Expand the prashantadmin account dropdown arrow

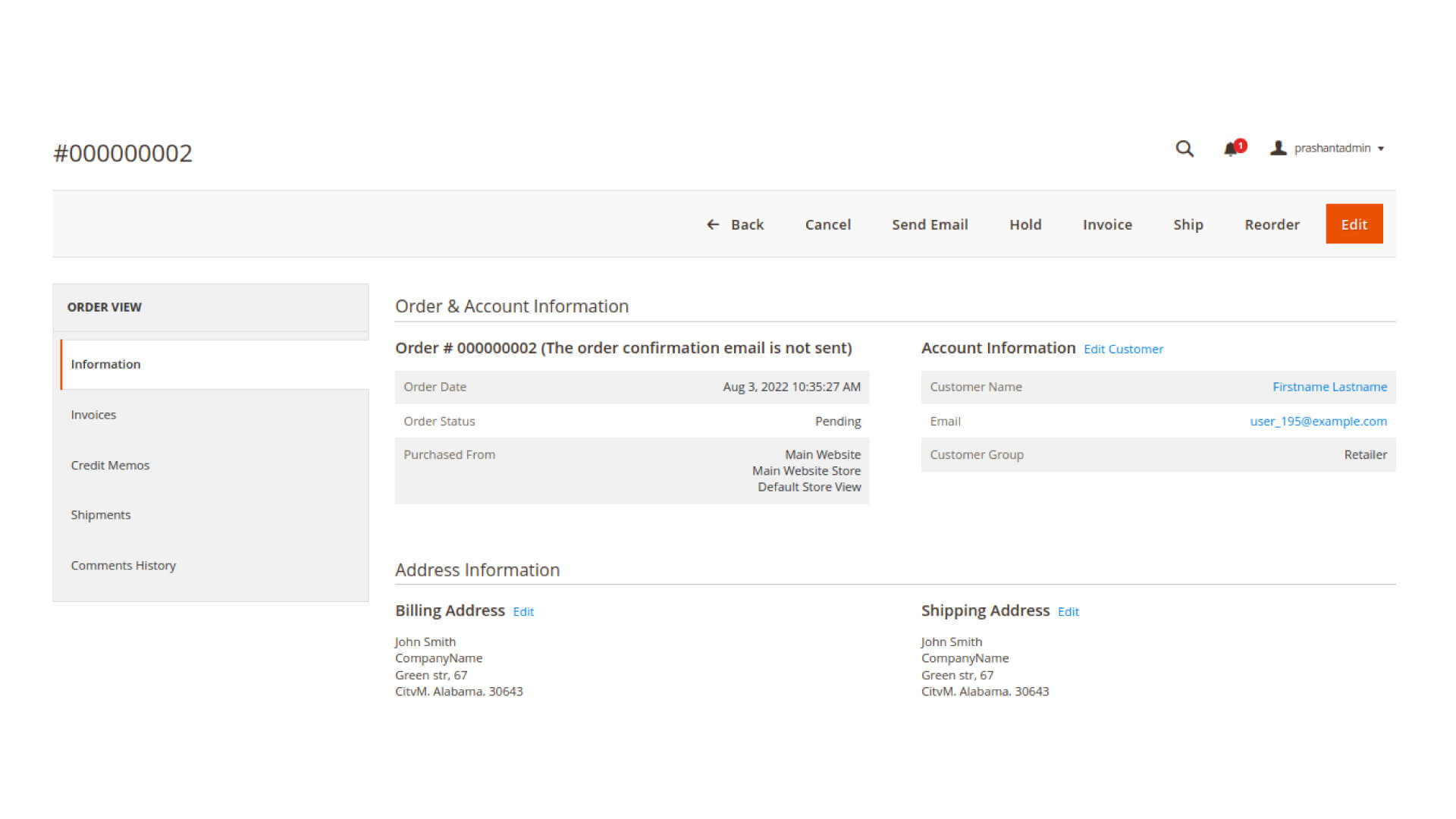(1381, 149)
